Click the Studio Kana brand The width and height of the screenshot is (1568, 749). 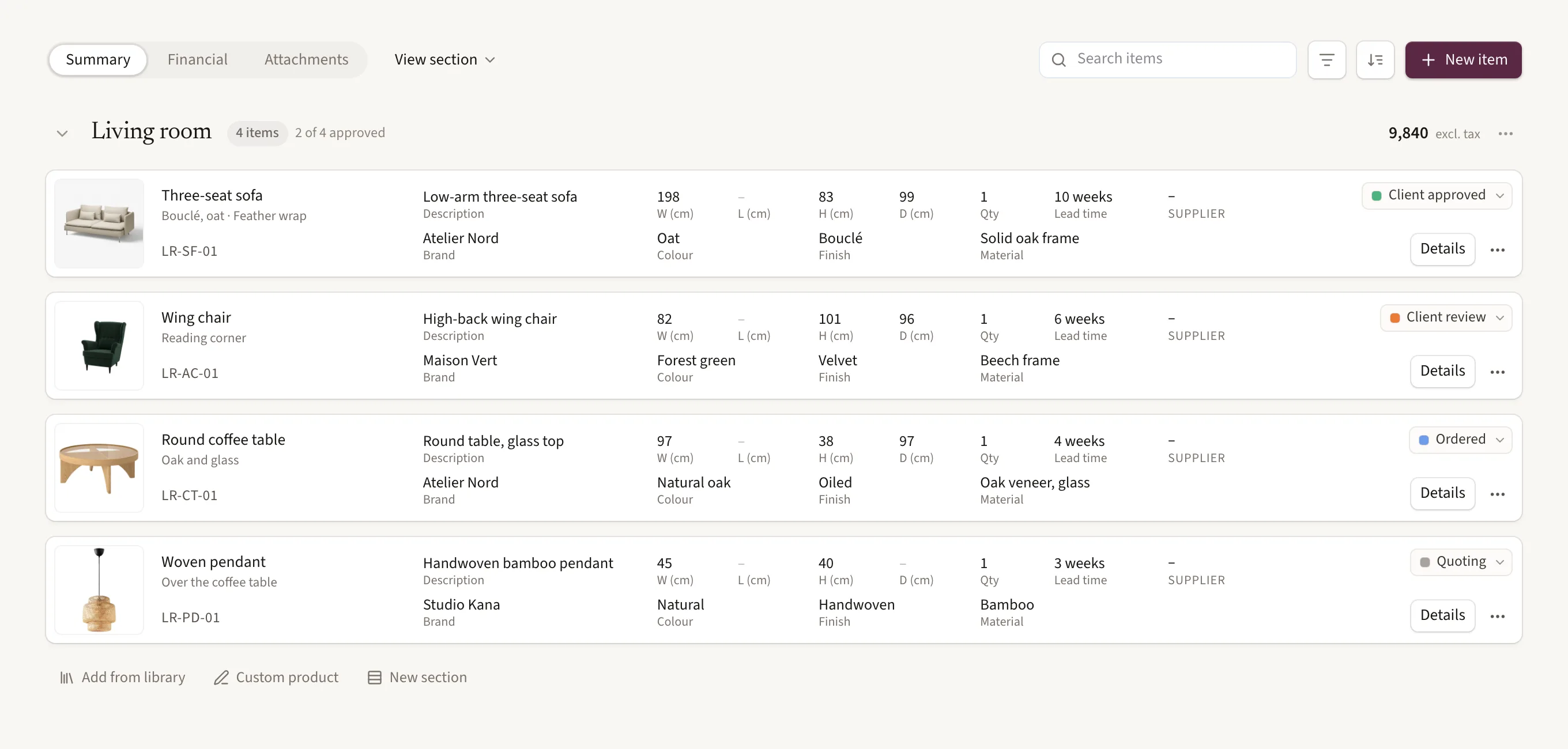point(461,605)
